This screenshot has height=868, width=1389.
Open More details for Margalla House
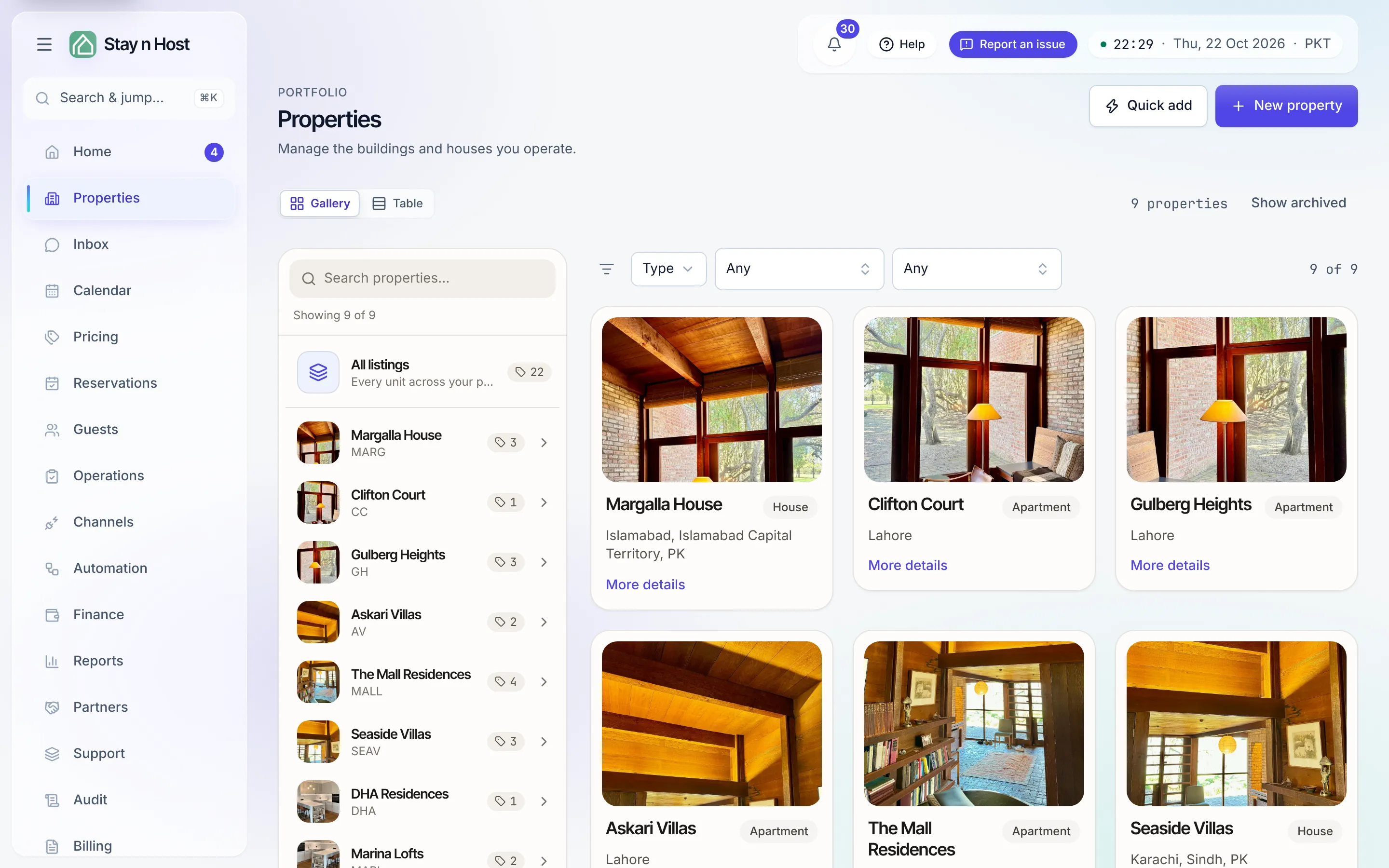[x=645, y=584]
